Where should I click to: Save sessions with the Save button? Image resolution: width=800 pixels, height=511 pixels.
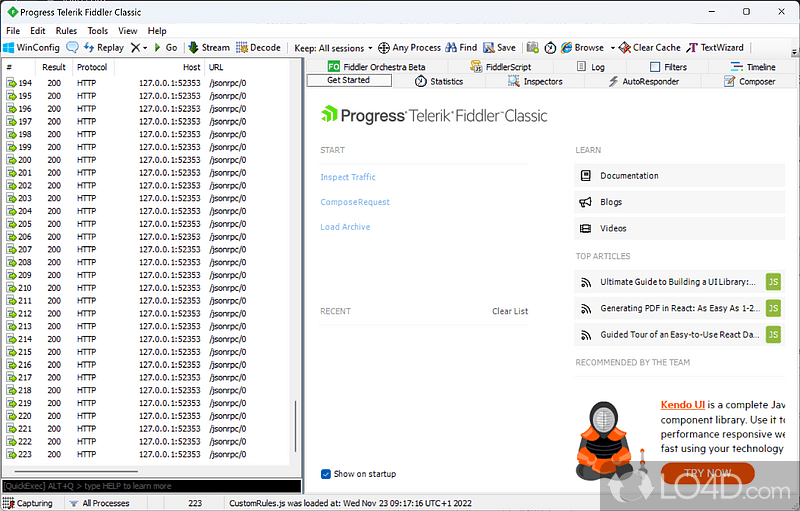[x=499, y=47]
